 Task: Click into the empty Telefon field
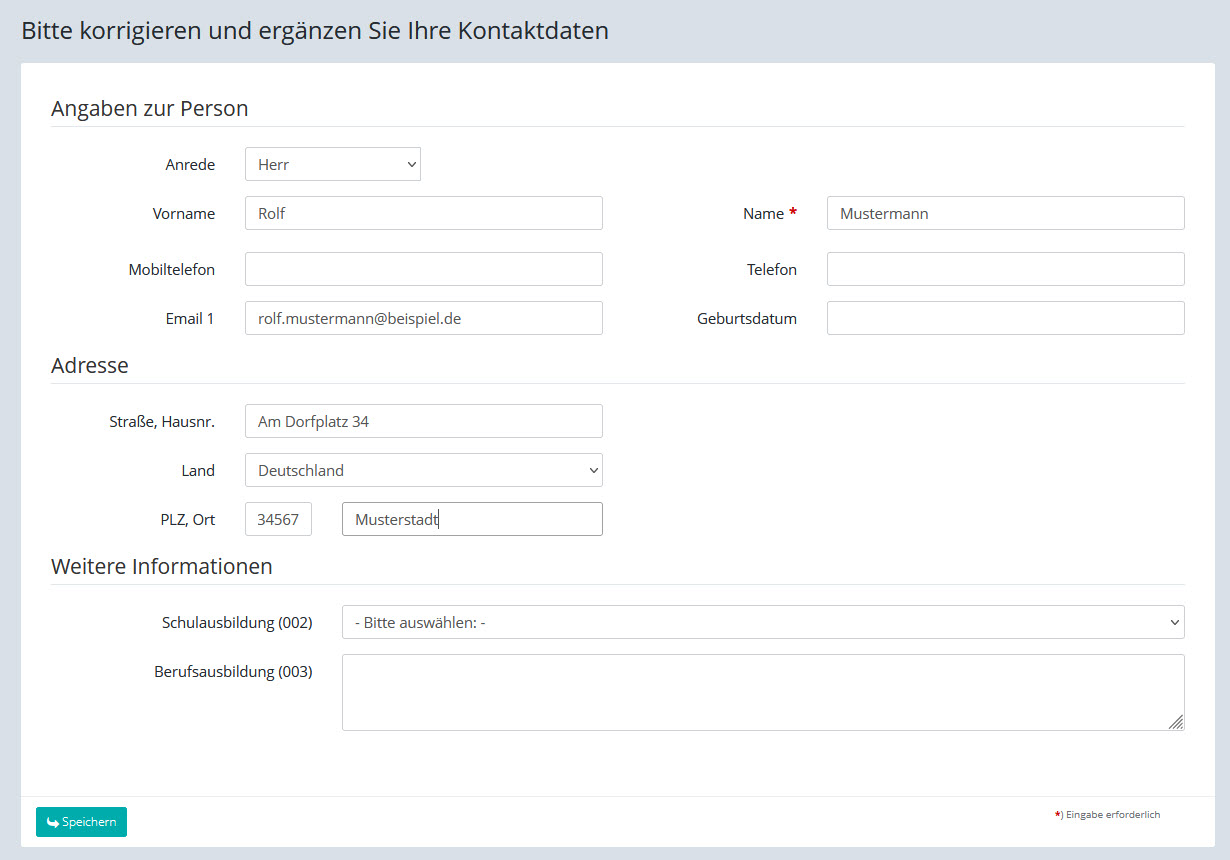pyautogui.click(x=1005, y=269)
